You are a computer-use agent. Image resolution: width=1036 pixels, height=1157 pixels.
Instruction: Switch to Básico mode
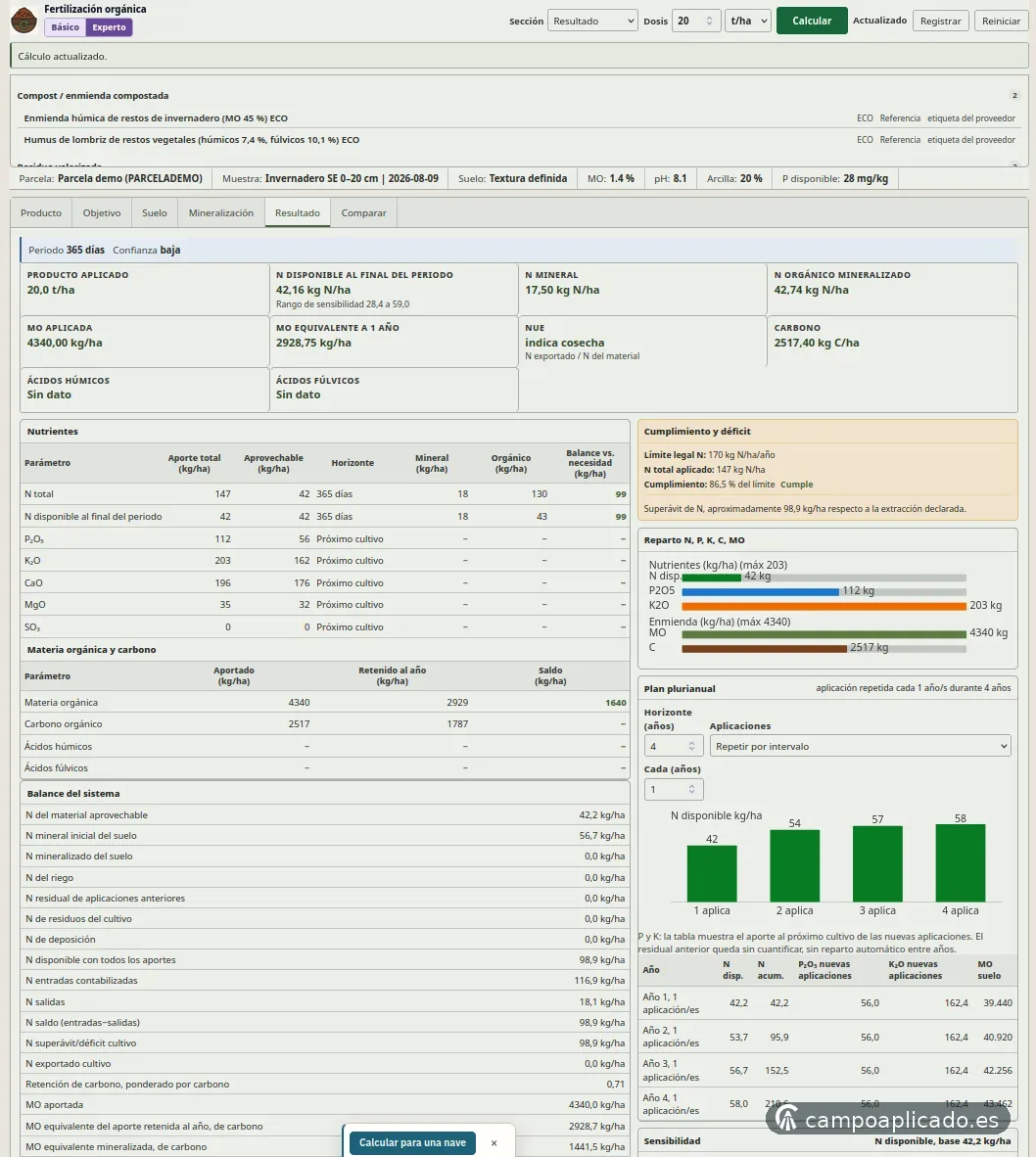[x=65, y=27]
